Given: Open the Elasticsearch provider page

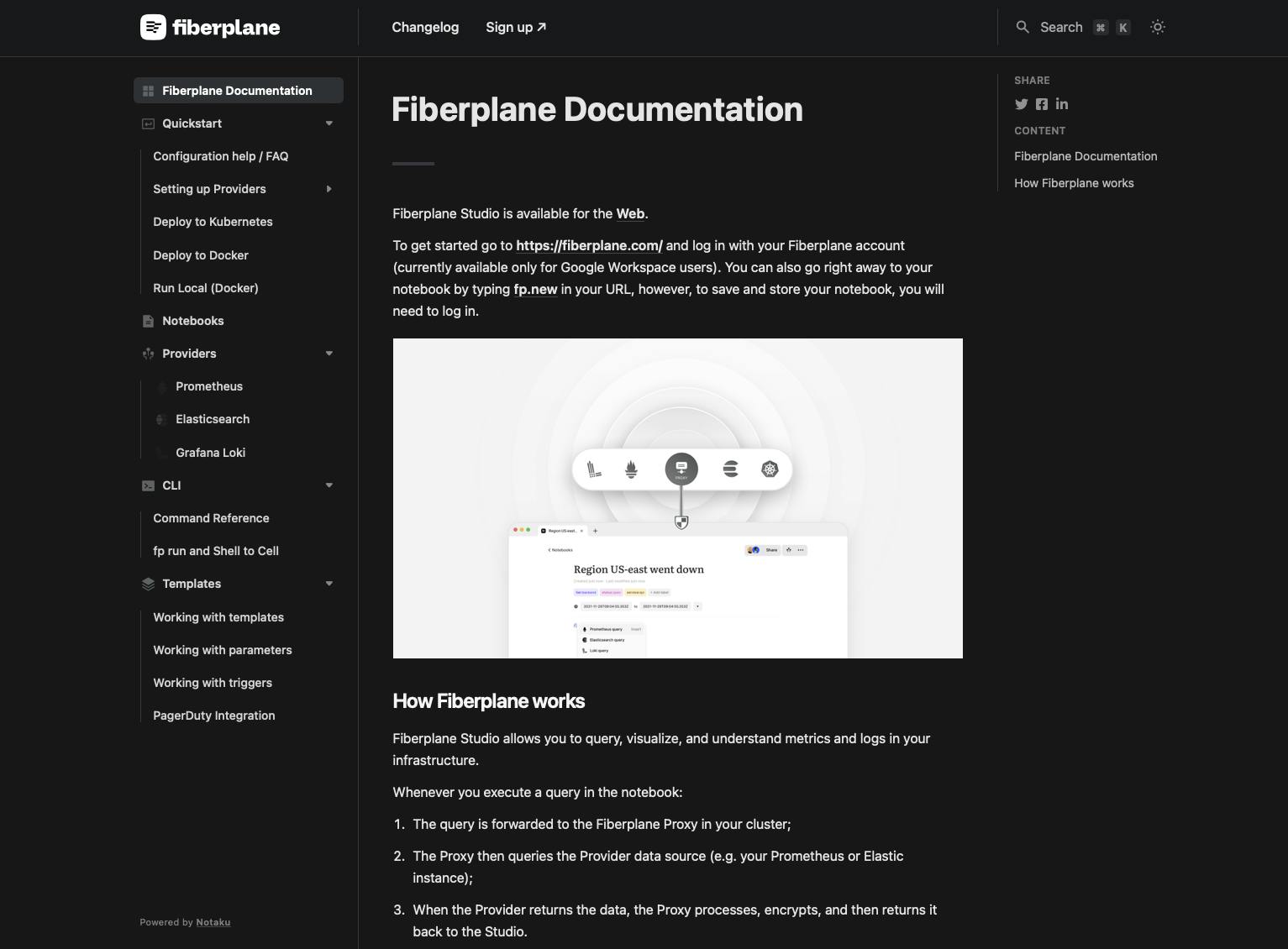Looking at the screenshot, I should click(213, 419).
